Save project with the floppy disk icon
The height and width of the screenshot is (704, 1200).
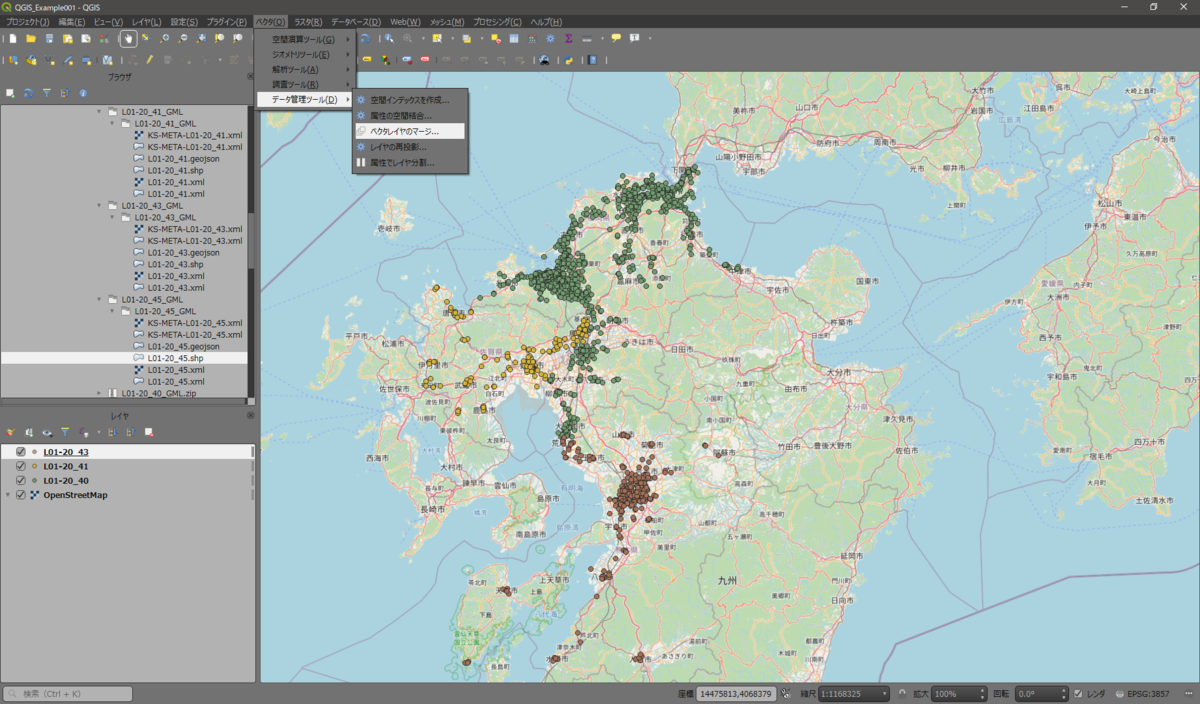point(49,38)
